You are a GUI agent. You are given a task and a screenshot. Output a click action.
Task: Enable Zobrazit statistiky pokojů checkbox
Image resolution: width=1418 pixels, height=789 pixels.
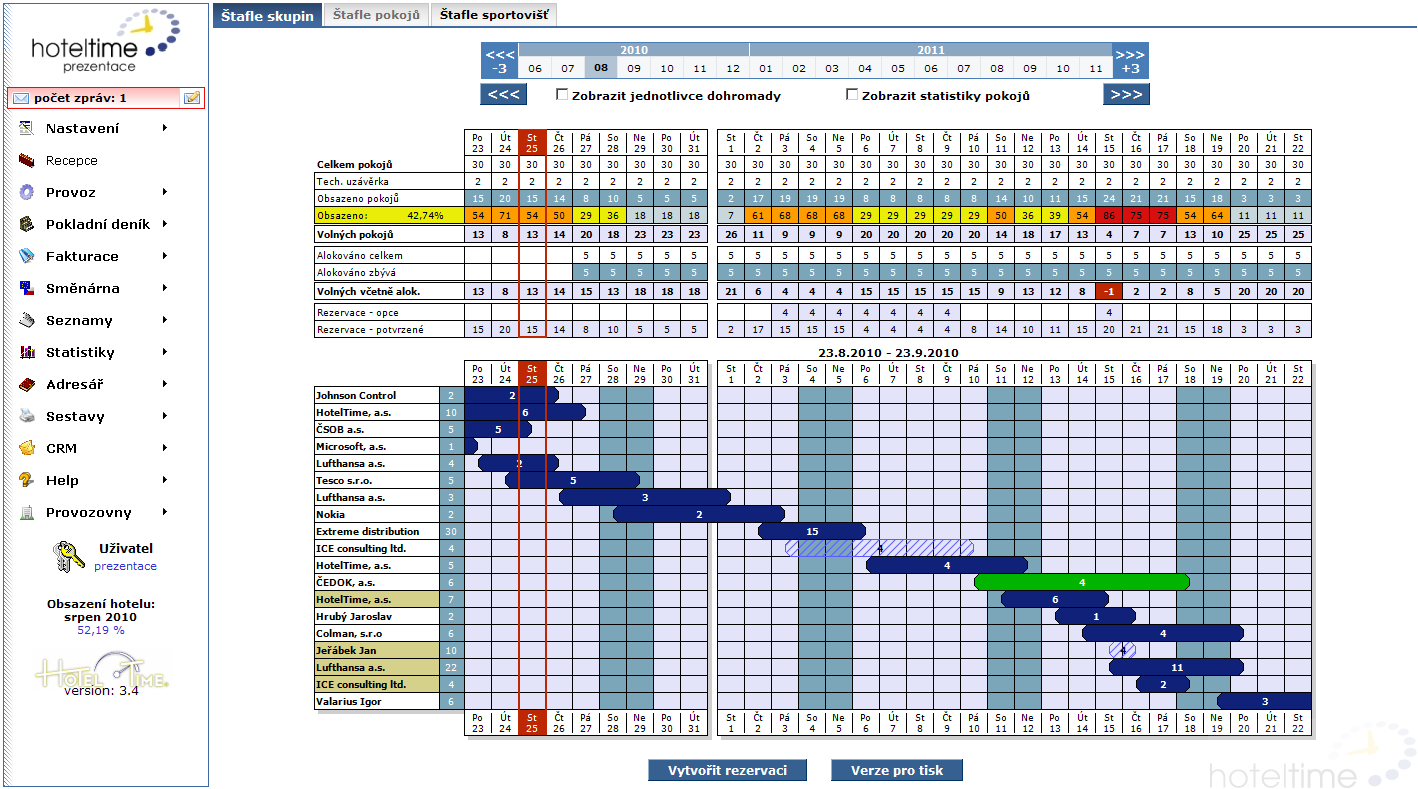coord(852,95)
